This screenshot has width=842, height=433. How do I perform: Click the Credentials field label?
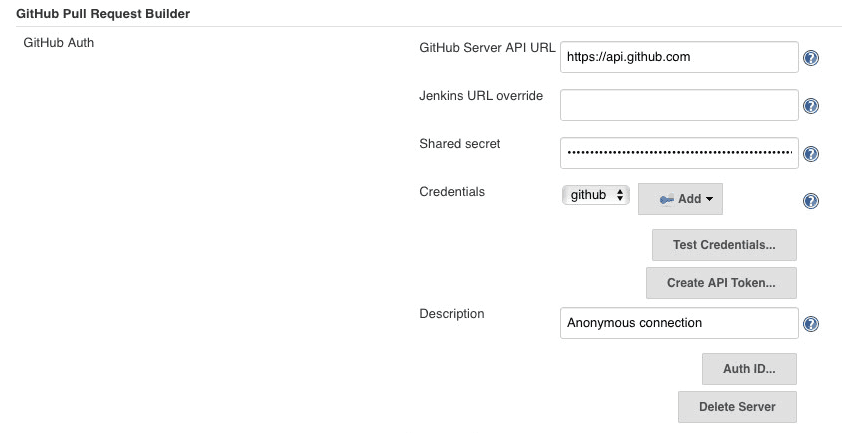tap(452, 192)
